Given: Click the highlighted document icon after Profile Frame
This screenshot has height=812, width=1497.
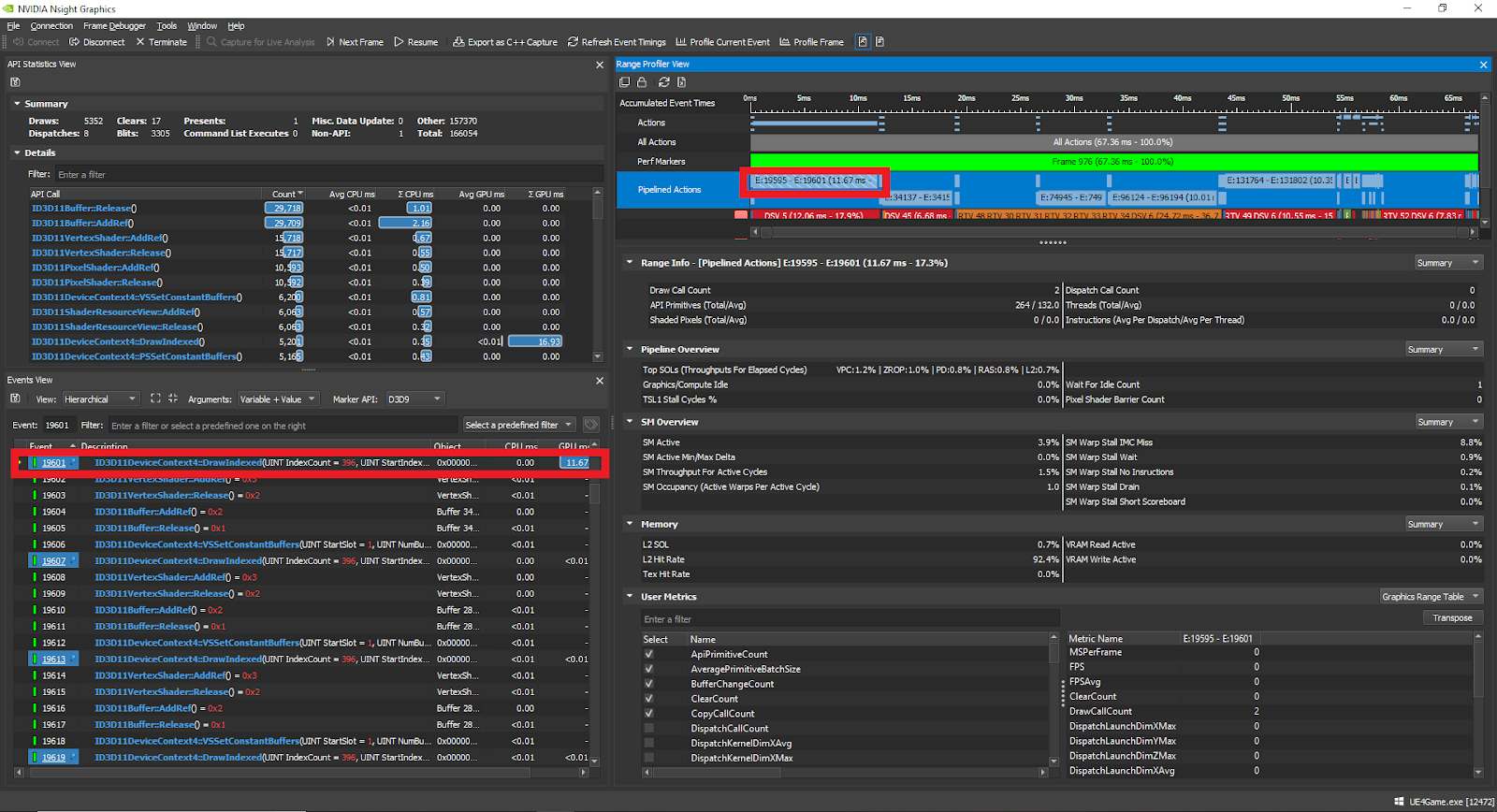Looking at the screenshot, I should [x=863, y=42].
